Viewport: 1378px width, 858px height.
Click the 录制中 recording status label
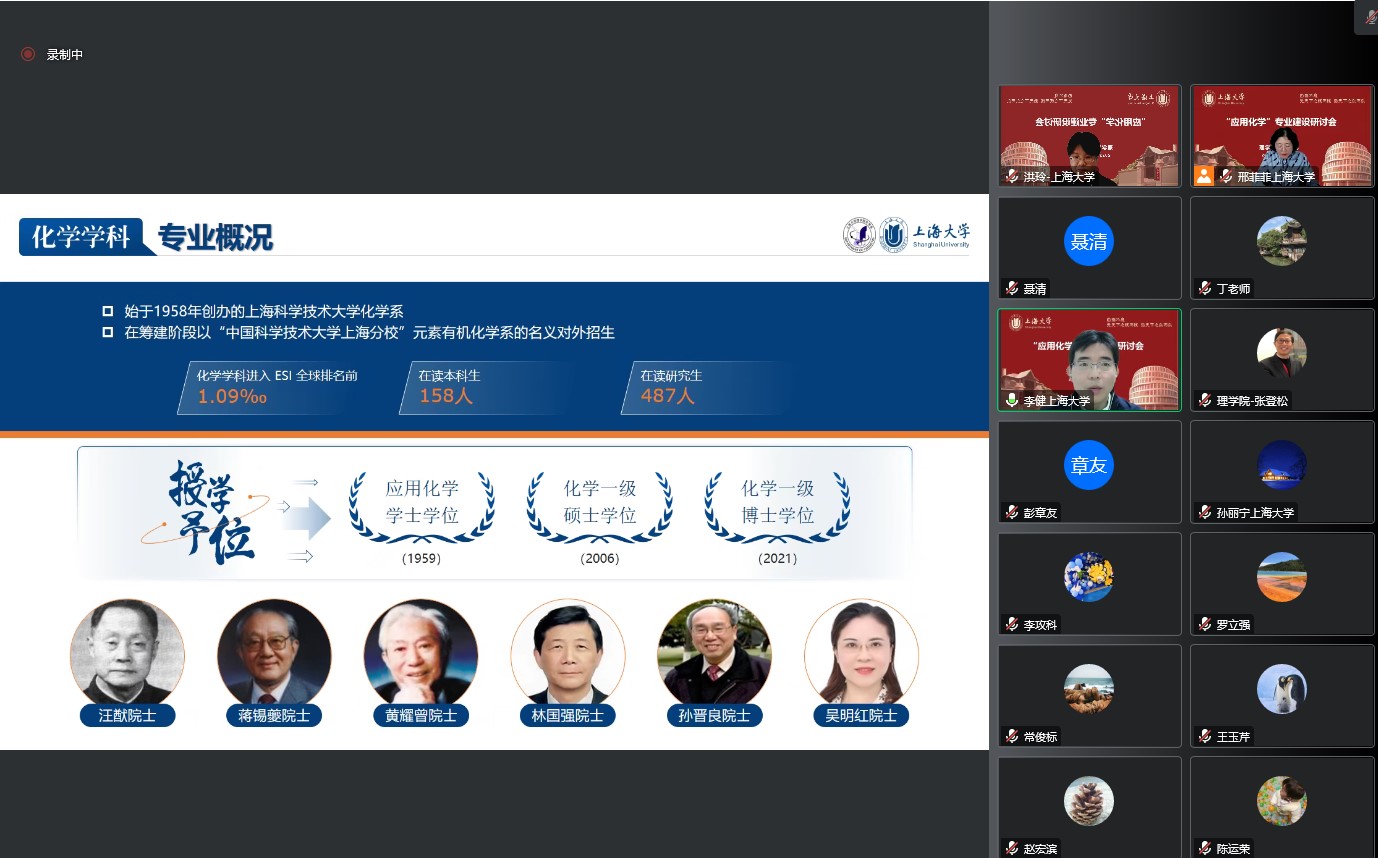[65, 55]
